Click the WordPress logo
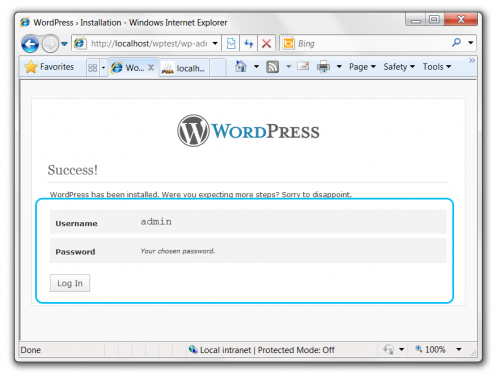Image resolution: width=500 pixels, height=378 pixels. pos(248,131)
